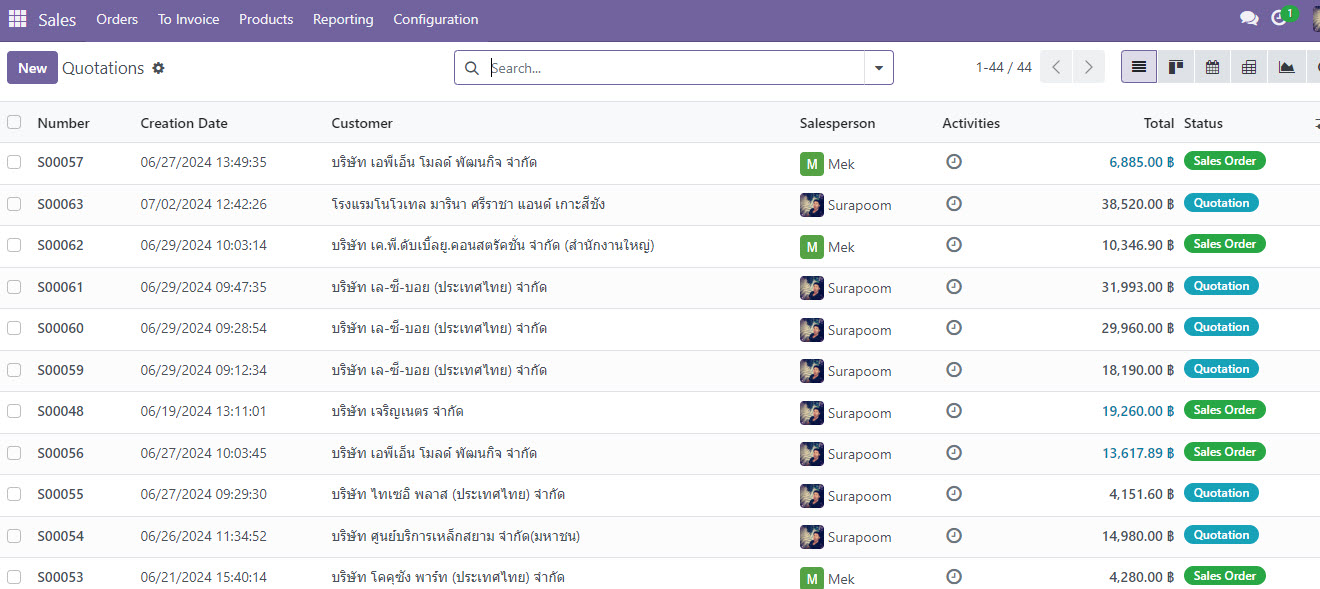Open the conversations chat icon
The width and height of the screenshot is (1320, 589).
(x=1248, y=19)
